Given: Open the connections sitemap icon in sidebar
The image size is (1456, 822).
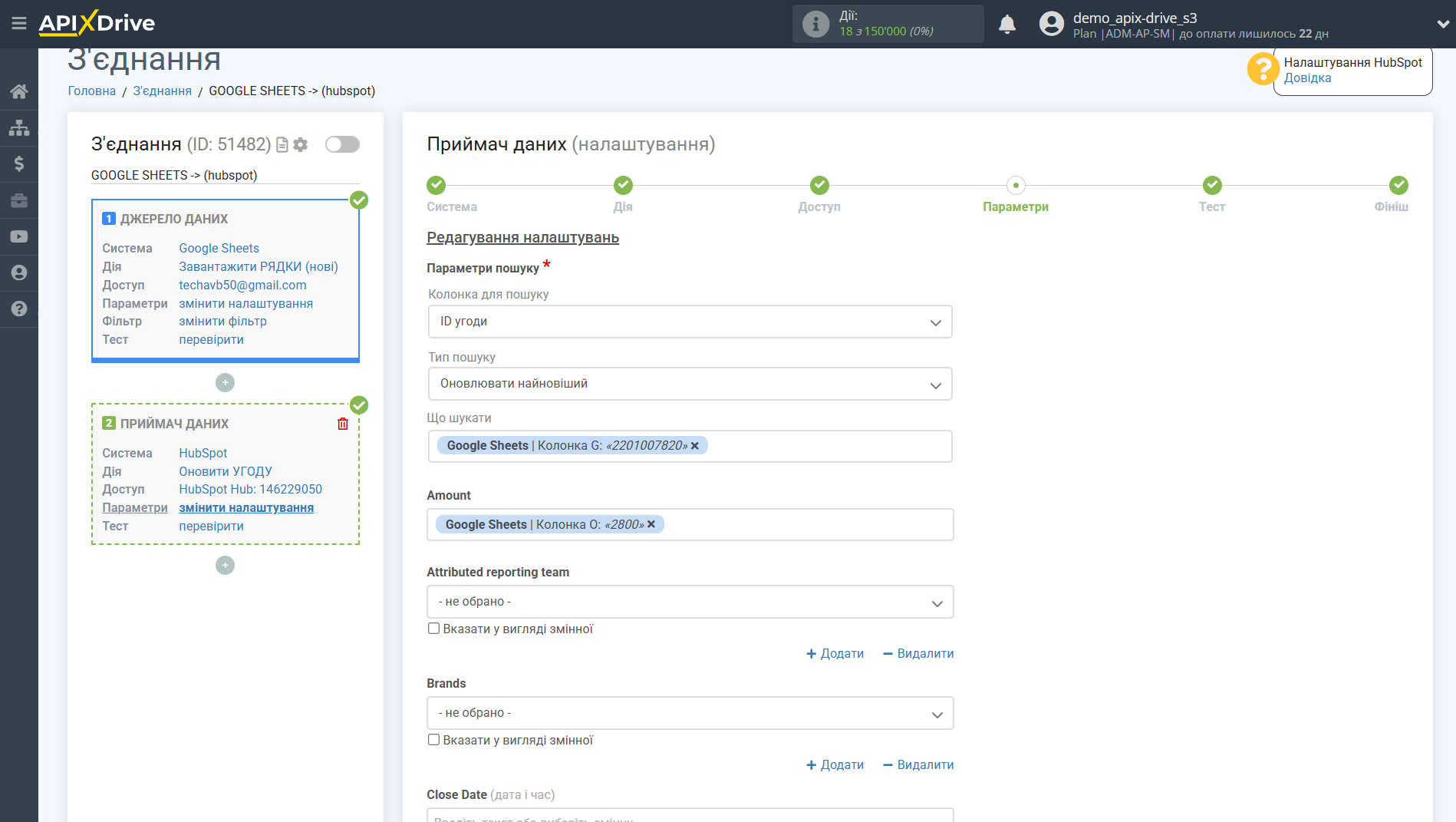Looking at the screenshot, I should pyautogui.click(x=19, y=127).
